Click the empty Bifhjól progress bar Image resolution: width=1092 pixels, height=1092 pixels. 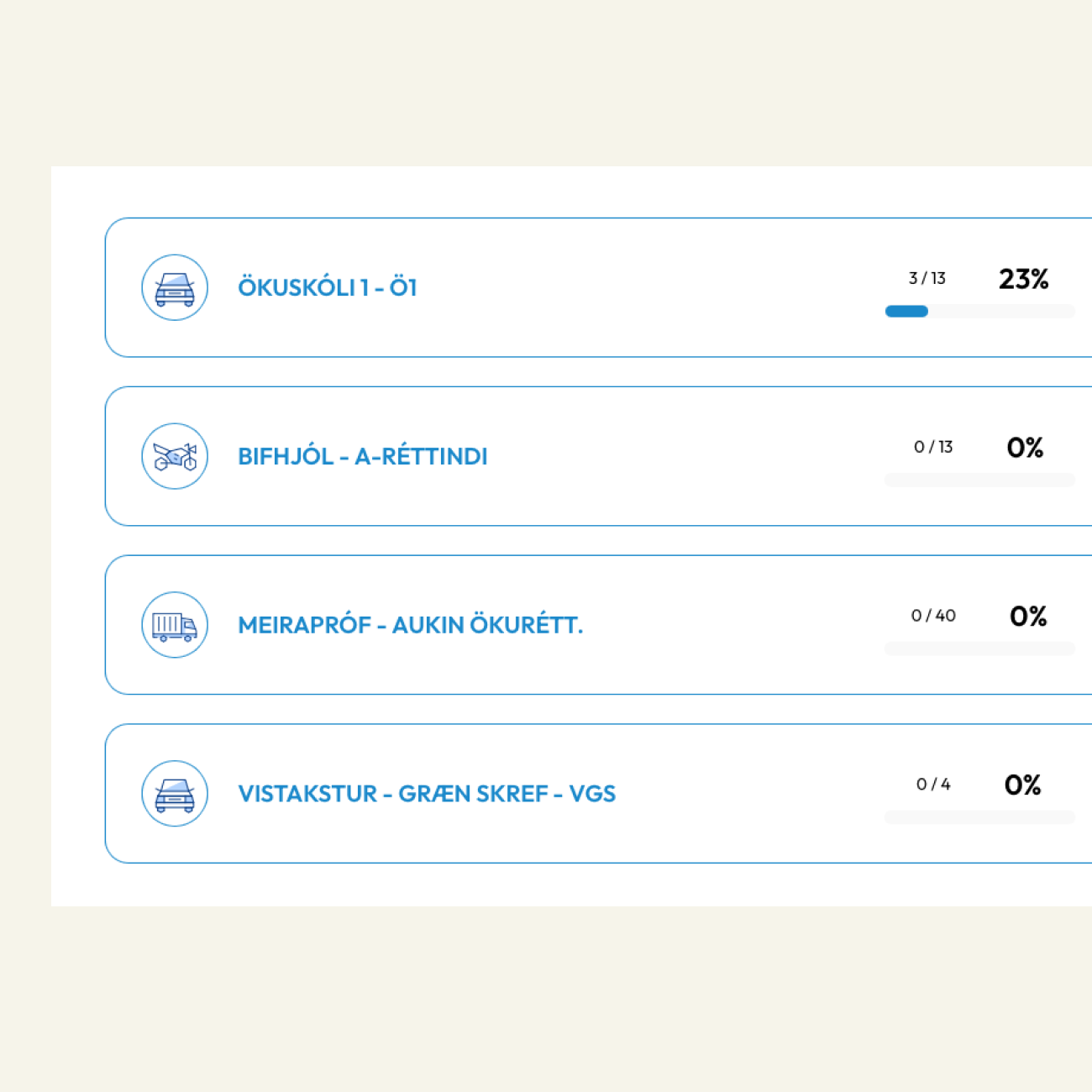[979, 480]
